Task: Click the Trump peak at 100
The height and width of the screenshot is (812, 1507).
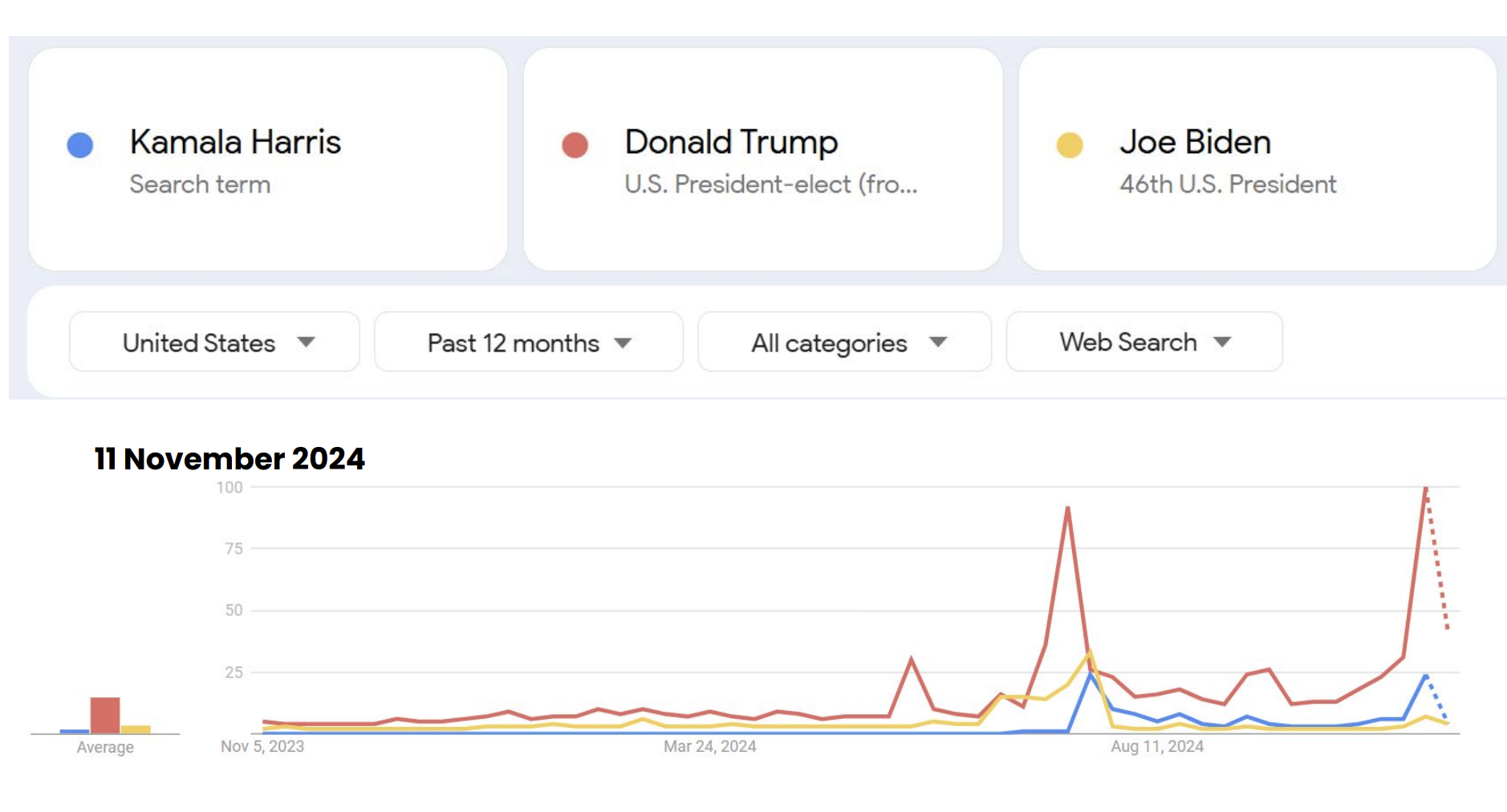Action: click(1425, 488)
